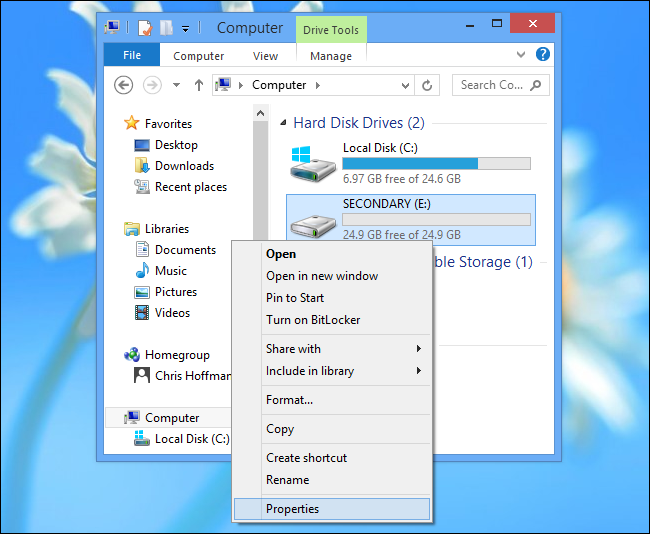
Task: Switch to the View ribbon tab
Action: click(x=265, y=56)
